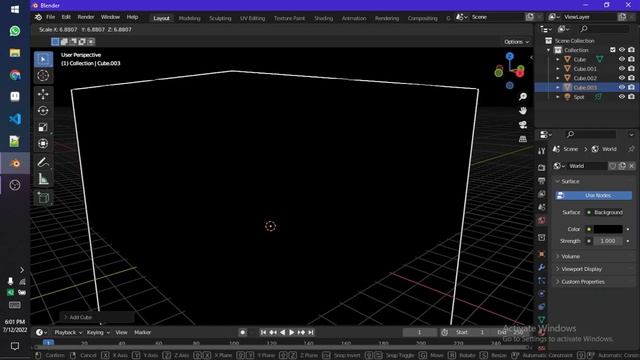Screen dimensions: 640x360
Task: Click the viewport zoom magnifier icon
Action: coord(523,97)
